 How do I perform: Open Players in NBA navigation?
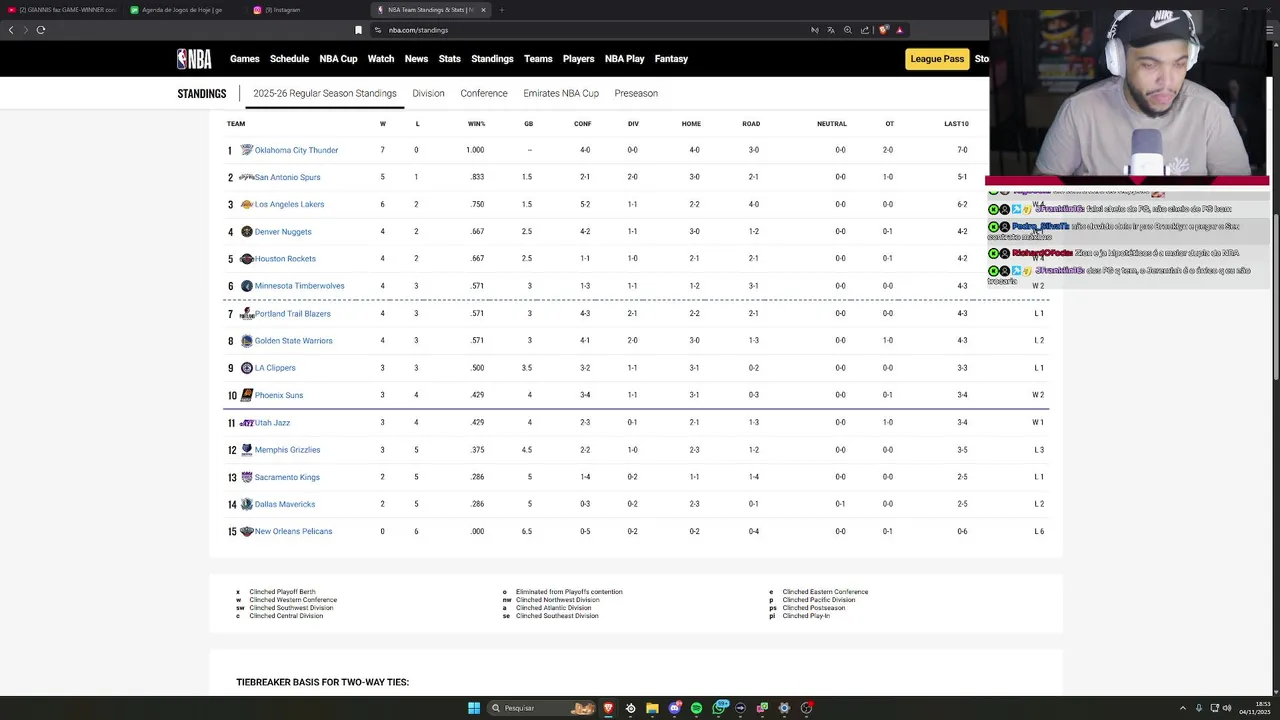pyautogui.click(x=578, y=59)
